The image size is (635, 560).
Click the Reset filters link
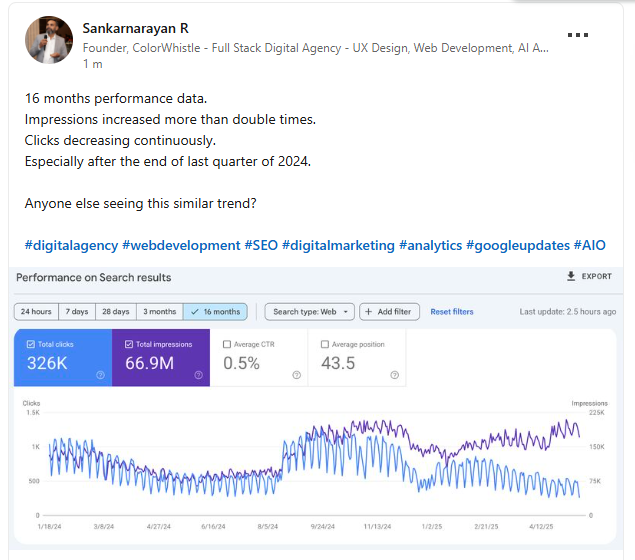pyautogui.click(x=452, y=312)
